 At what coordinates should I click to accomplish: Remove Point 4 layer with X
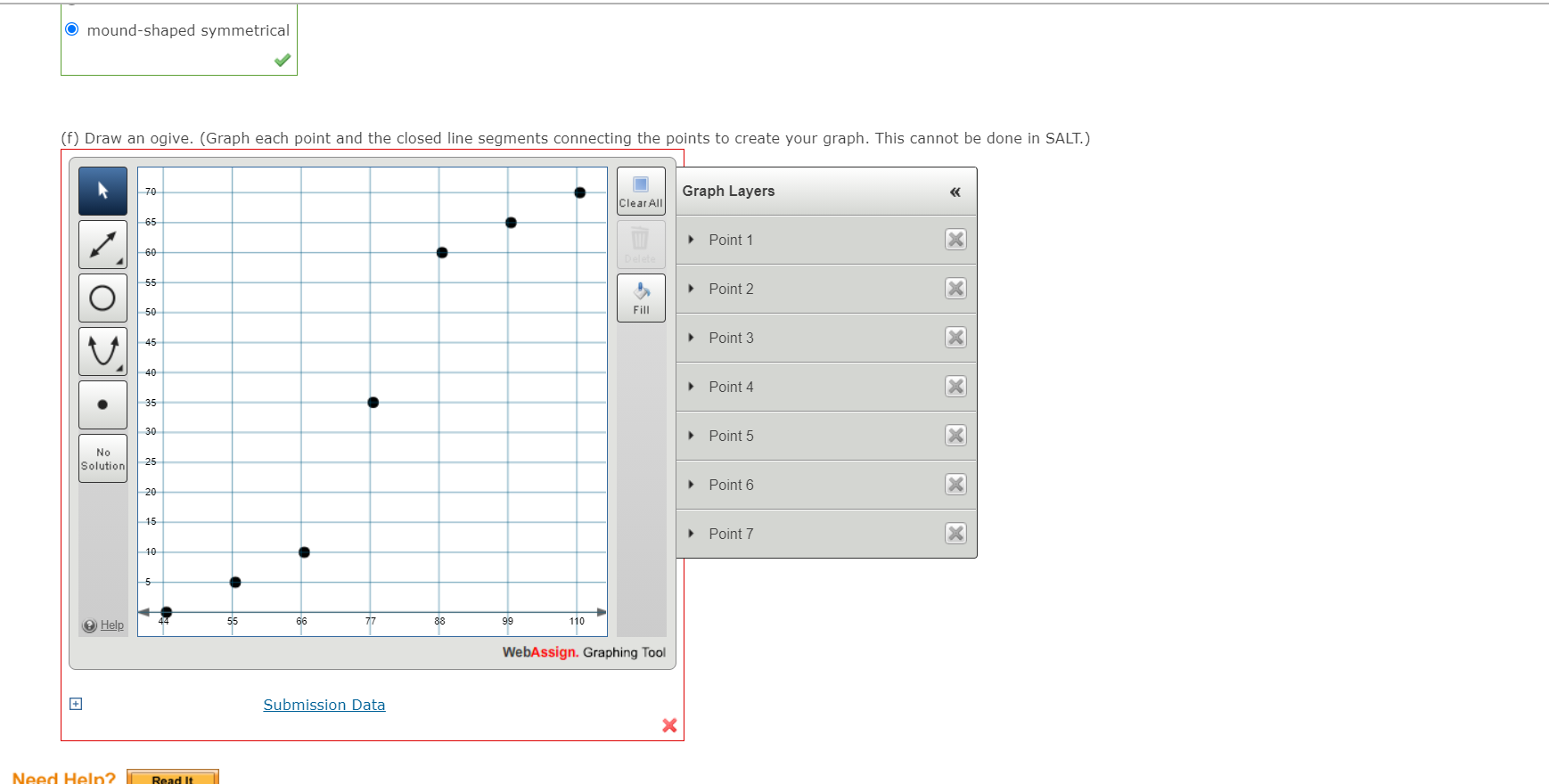click(x=955, y=387)
